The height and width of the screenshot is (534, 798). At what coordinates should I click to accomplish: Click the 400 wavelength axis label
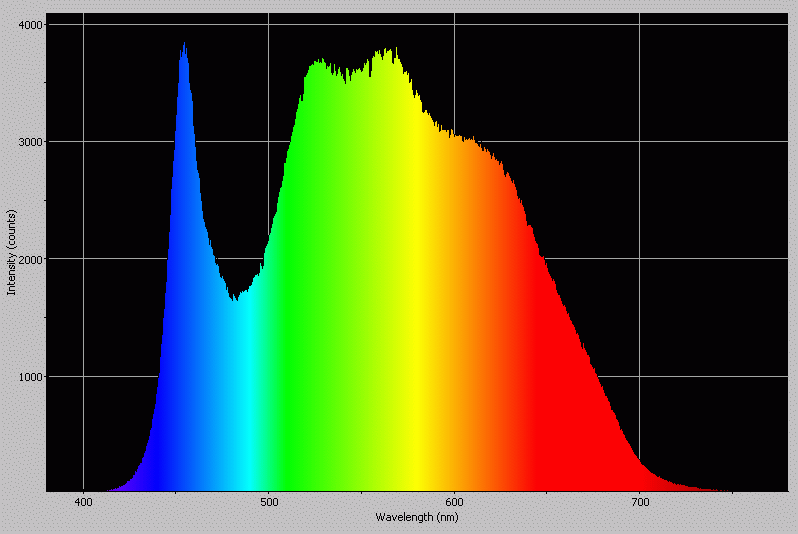pyautogui.click(x=83, y=502)
